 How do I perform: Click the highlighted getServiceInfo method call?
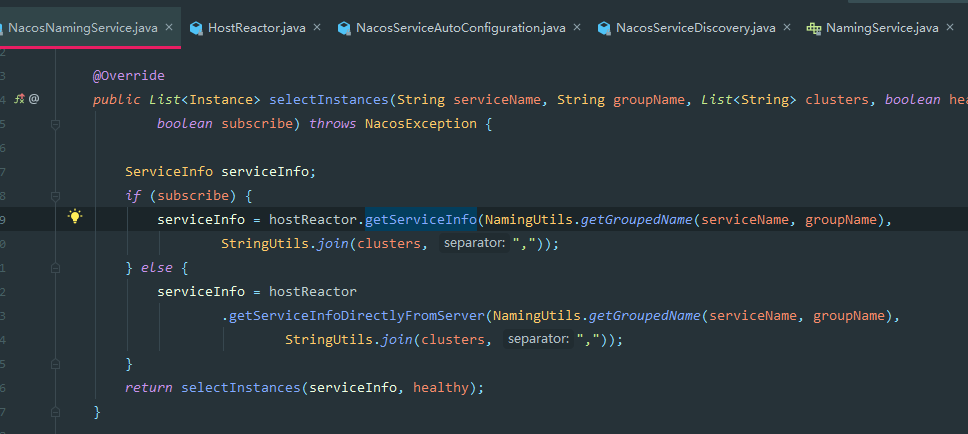[421, 219]
